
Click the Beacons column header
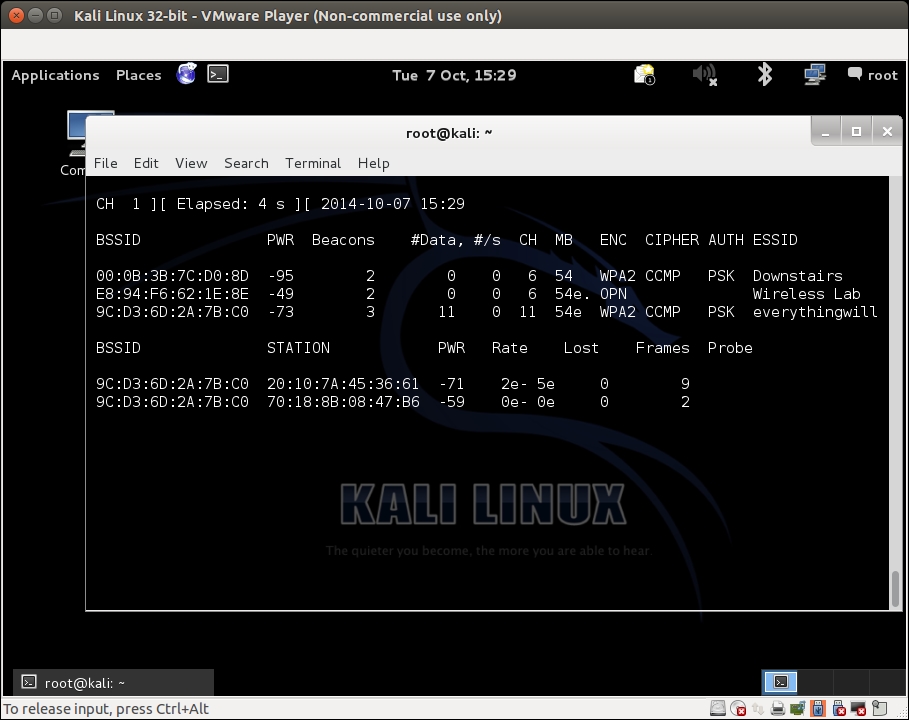[343, 239]
